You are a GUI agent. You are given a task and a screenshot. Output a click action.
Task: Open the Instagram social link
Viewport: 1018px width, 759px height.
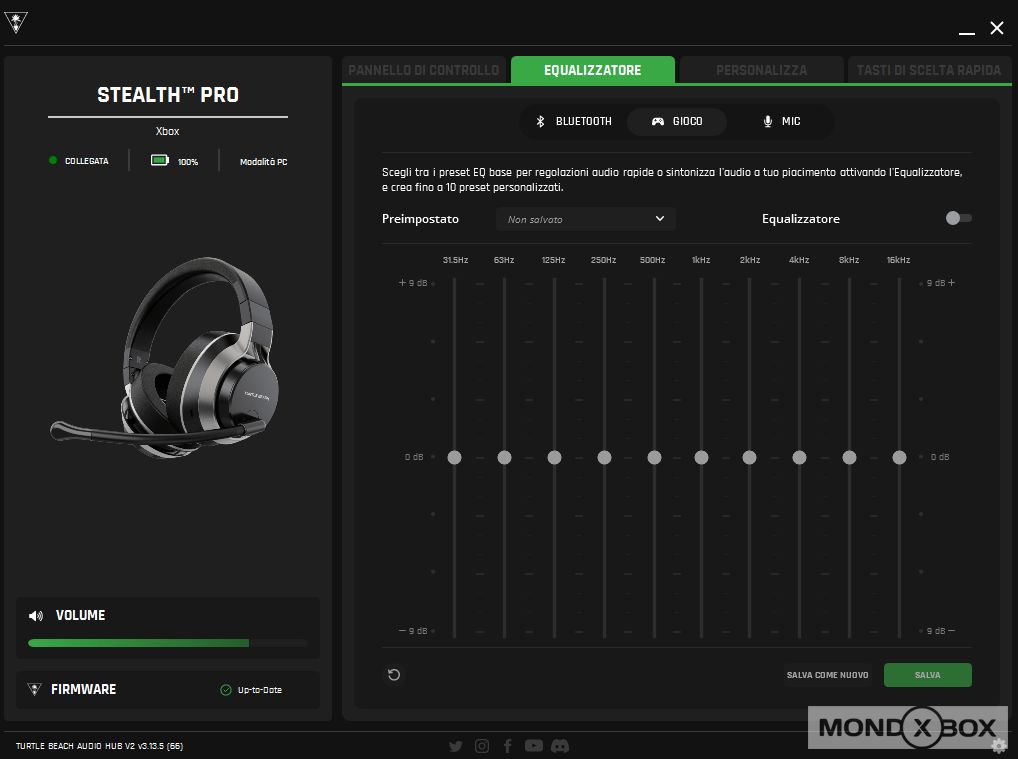[x=482, y=746]
